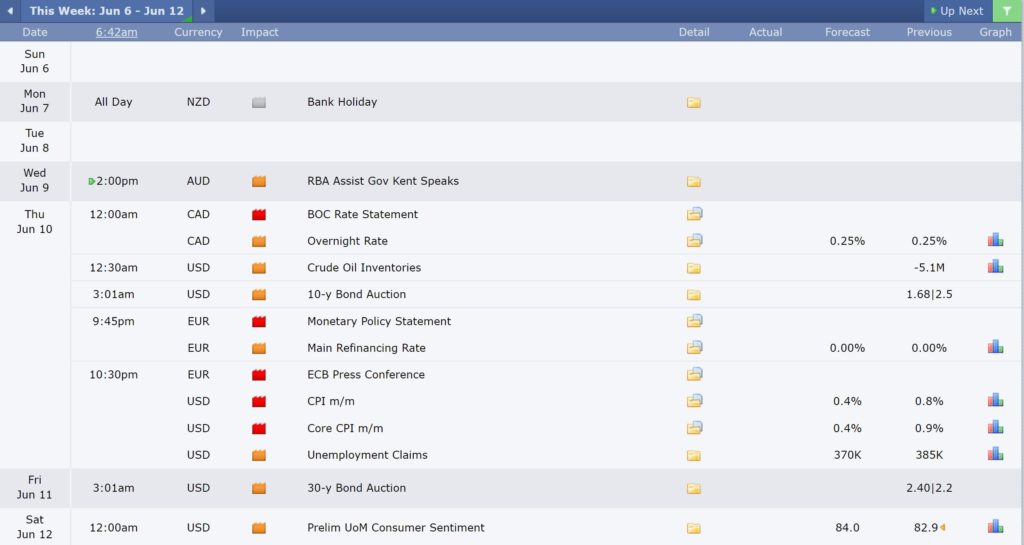Select the Core CPI m/m event
This screenshot has height=545, width=1024.
tap(345, 428)
